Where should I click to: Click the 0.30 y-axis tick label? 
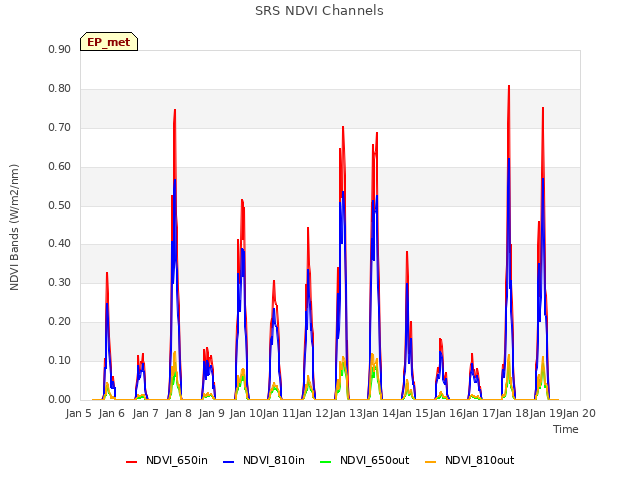pos(60,282)
